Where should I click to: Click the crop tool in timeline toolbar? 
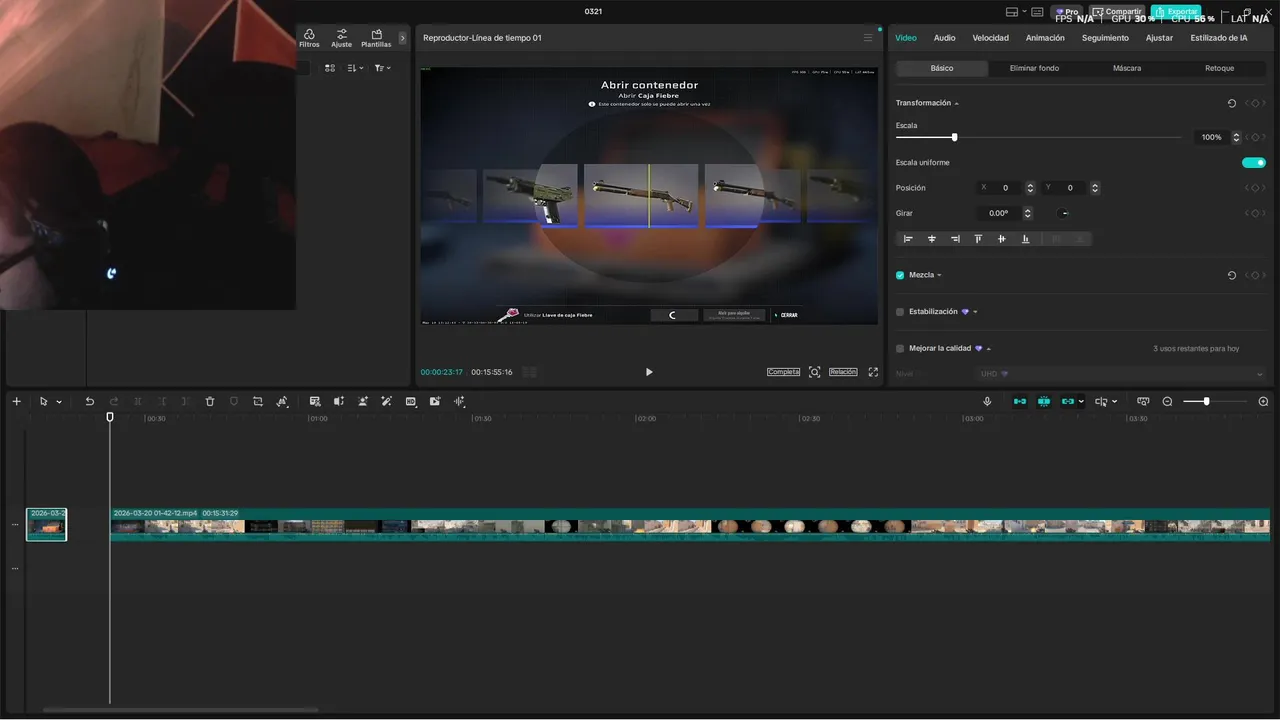pos(258,401)
